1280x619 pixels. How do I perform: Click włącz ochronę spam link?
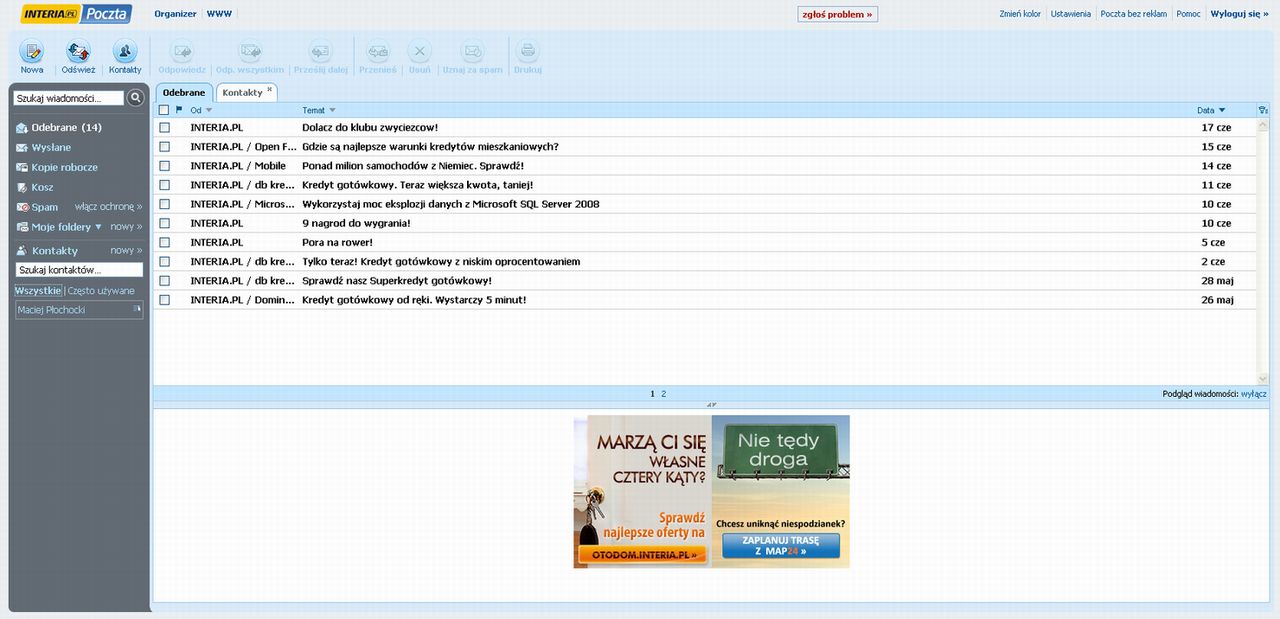(109, 207)
